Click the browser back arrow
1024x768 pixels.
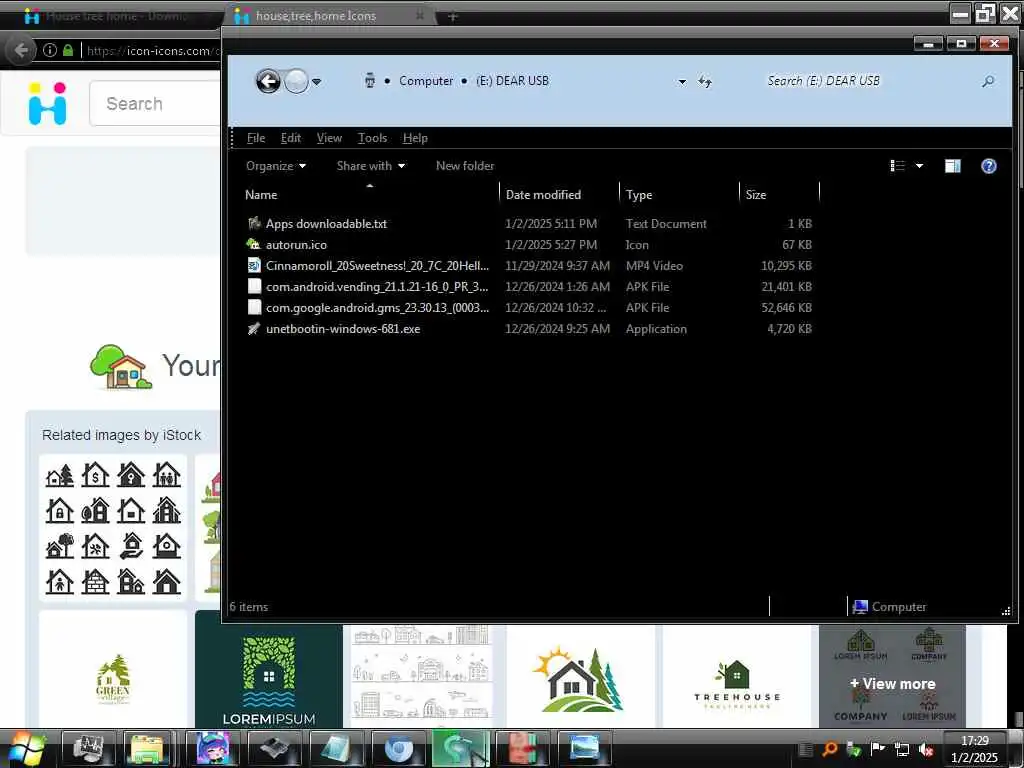point(20,50)
